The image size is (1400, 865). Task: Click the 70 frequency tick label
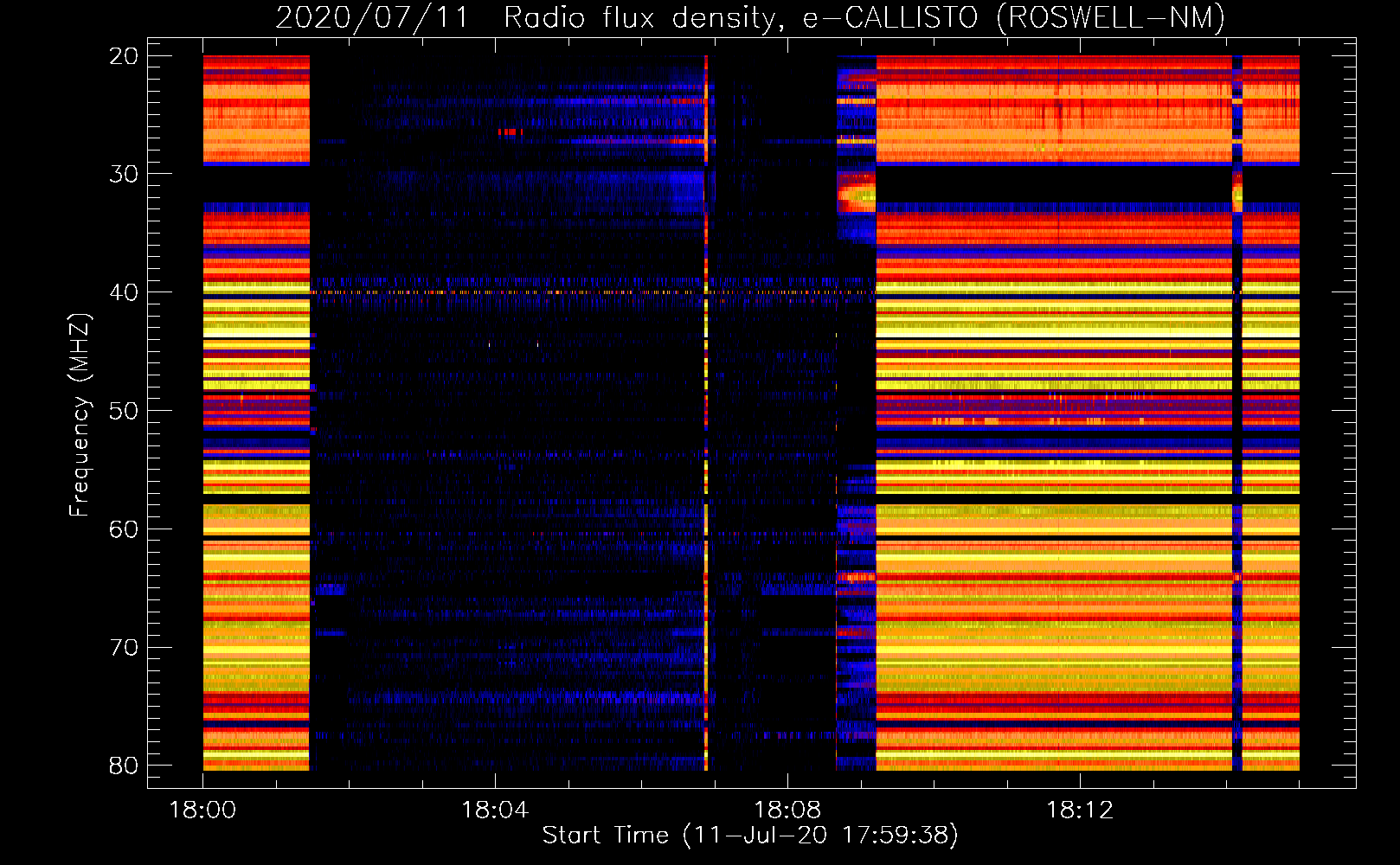[x=125, y=648]
